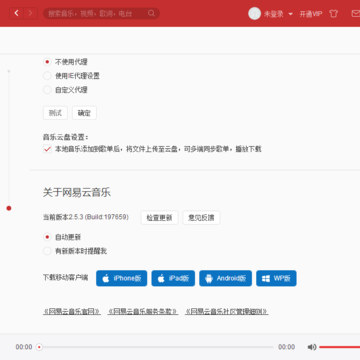
Task: Open 《网易云音乐官网》 link
Action: click(x=72, y=312)
